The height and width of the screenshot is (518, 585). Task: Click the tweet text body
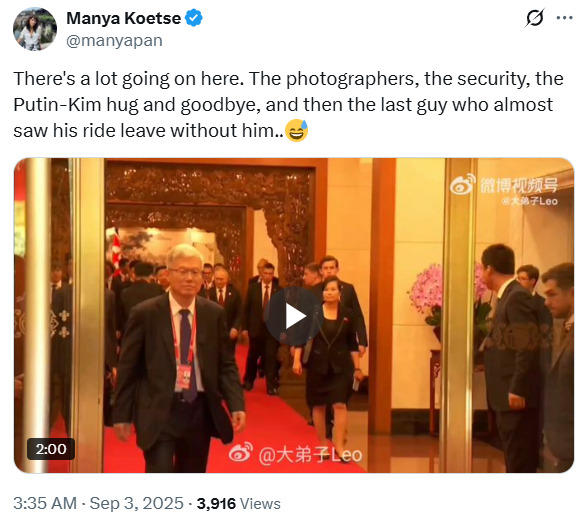tap(288, 105)
